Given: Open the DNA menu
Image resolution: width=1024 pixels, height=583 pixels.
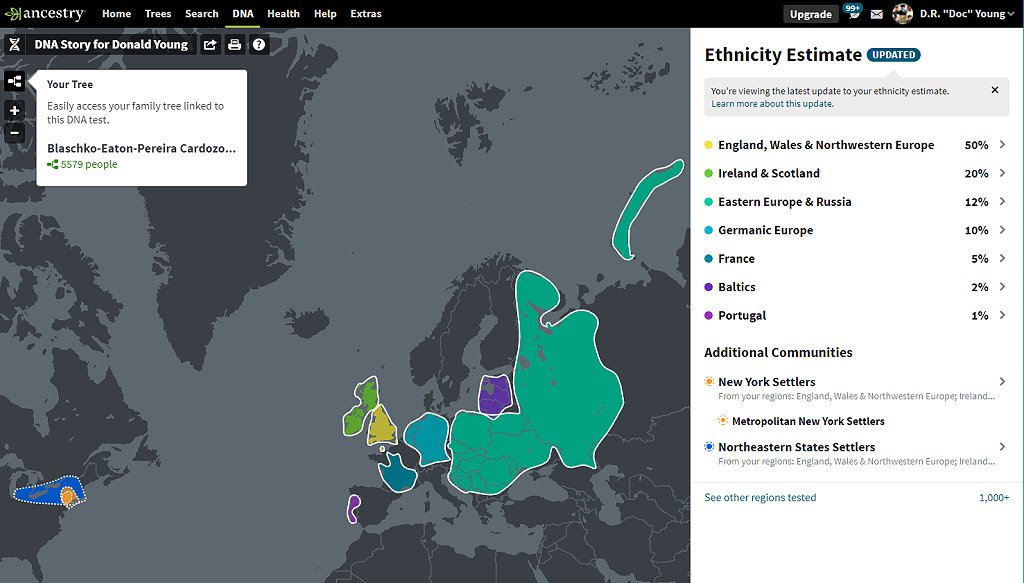Looking at the screenshot, I should click(243, 14).
